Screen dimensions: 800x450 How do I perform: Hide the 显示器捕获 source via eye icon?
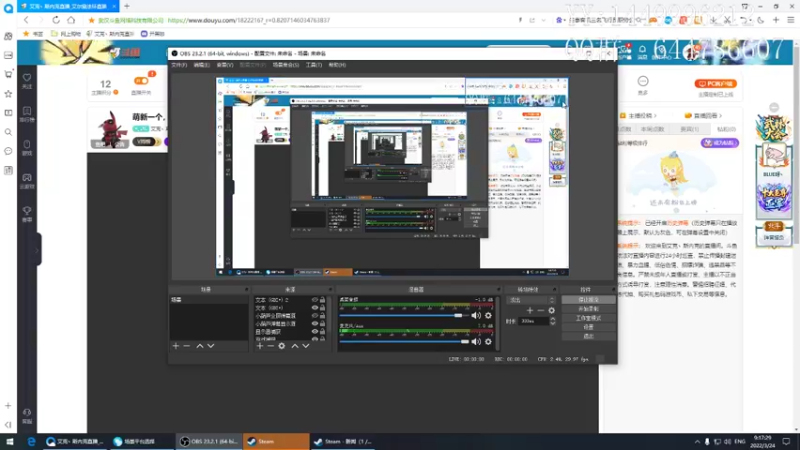coord(314,332)
